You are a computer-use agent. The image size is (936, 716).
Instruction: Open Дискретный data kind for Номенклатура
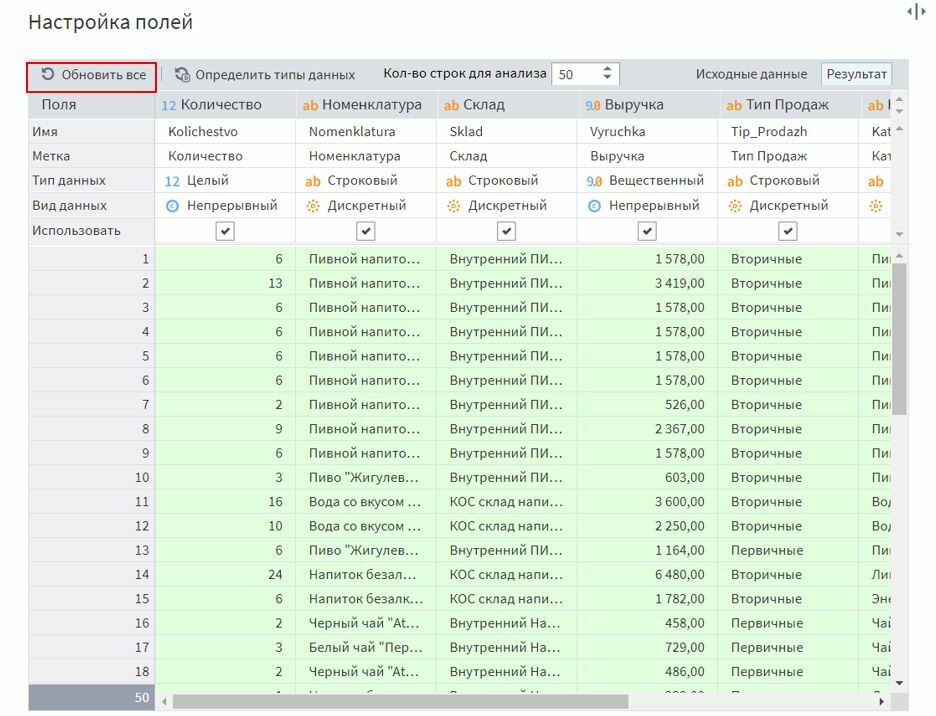click(366, 205)
